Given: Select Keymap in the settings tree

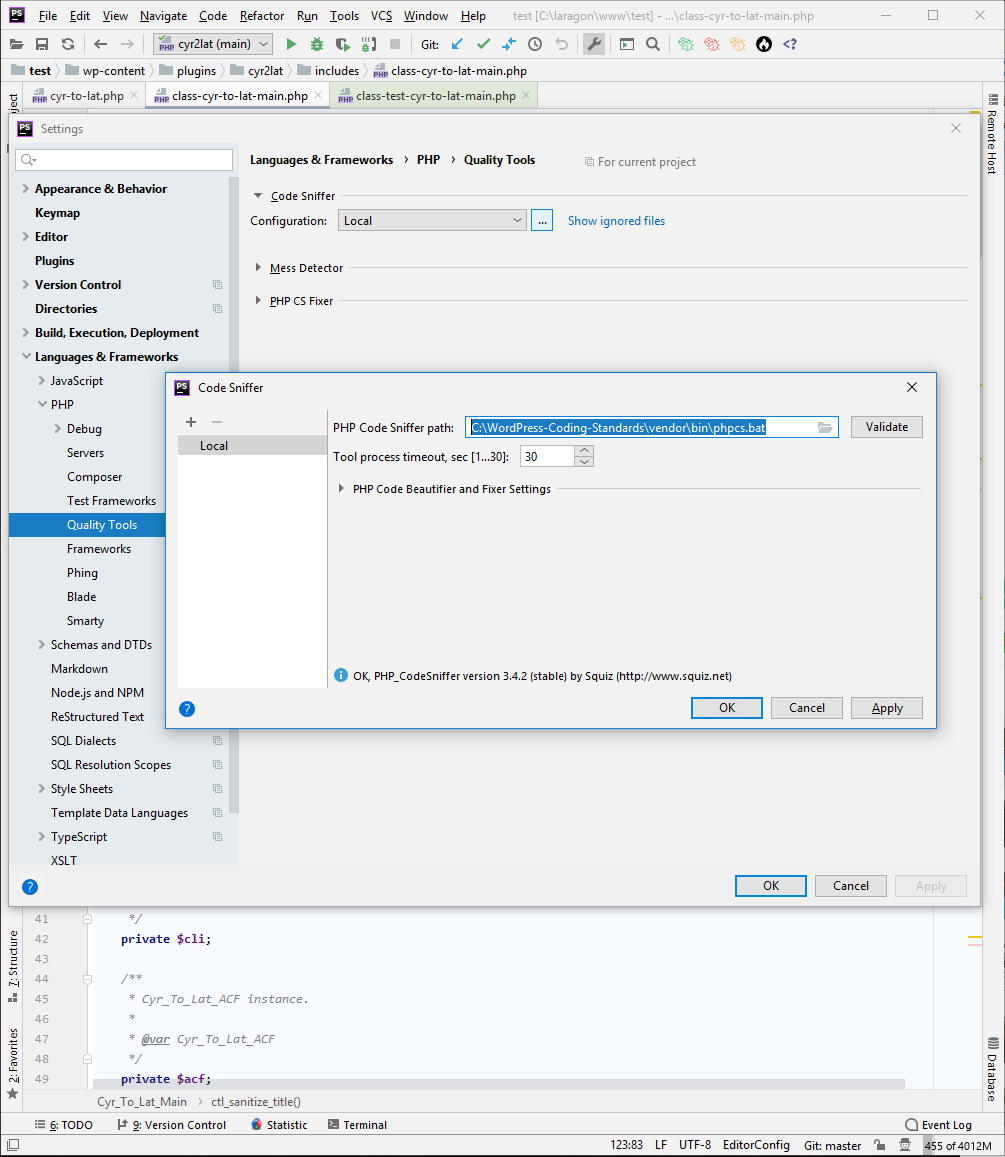Looking at the screenshot, I should click(58, 213).
